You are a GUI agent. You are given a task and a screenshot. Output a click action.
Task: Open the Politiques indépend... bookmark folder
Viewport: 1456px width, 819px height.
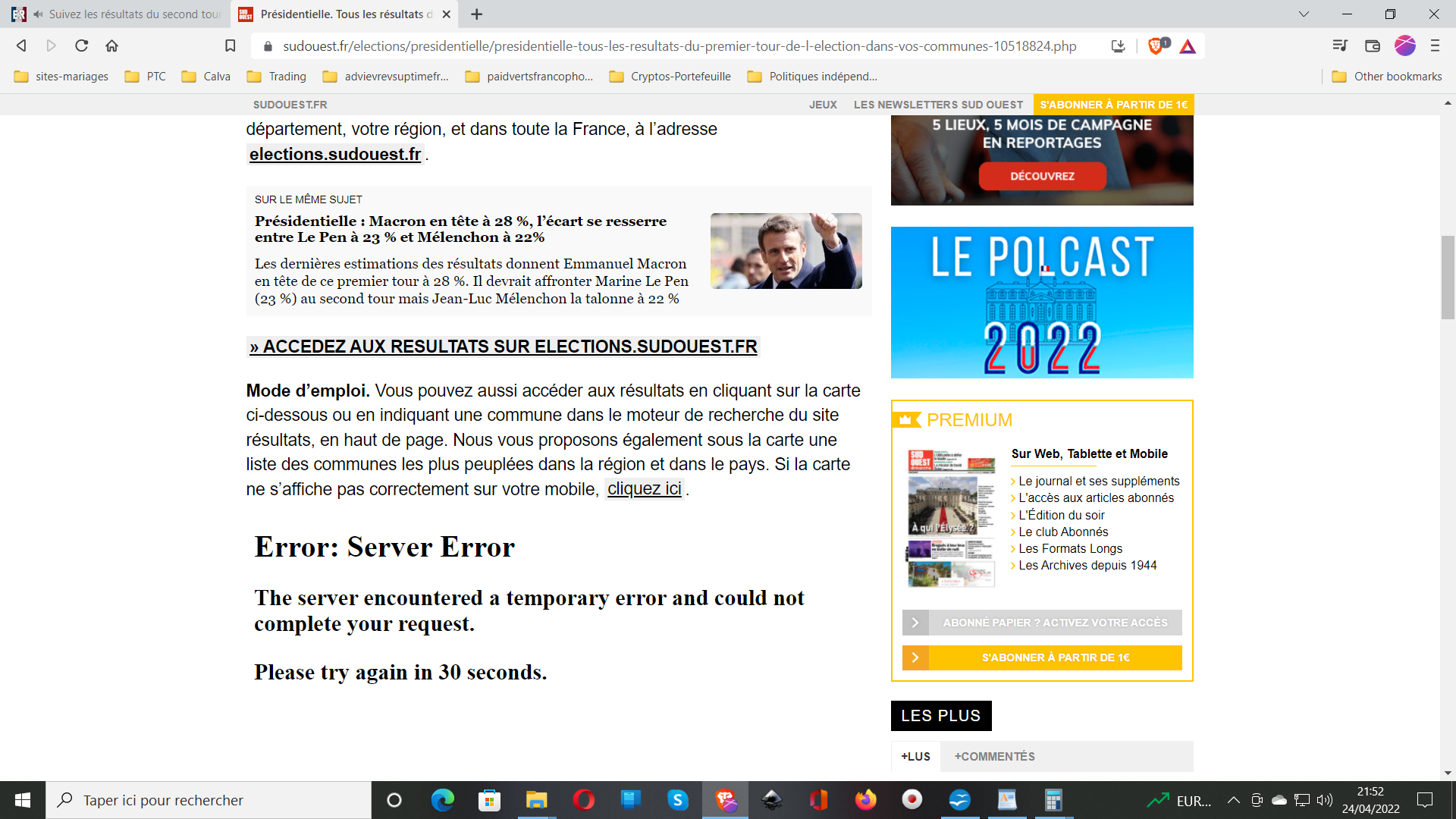[x=812, y=77]
